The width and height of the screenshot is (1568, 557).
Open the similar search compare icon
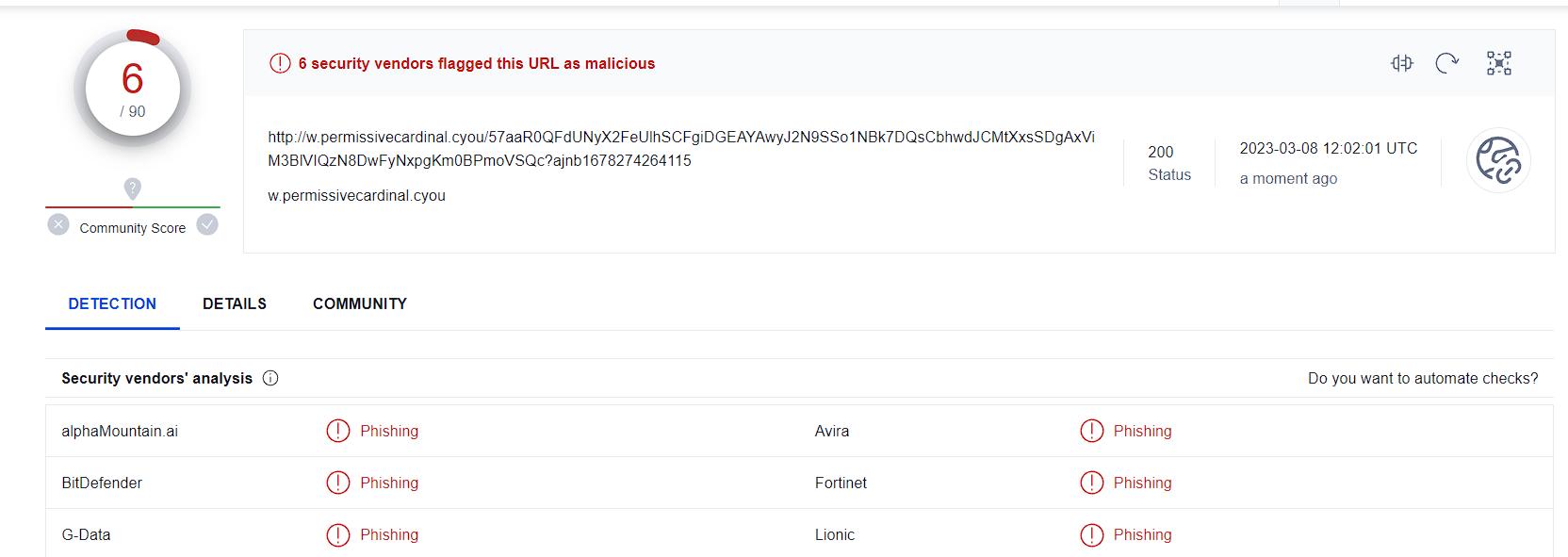coord(1402,63)
